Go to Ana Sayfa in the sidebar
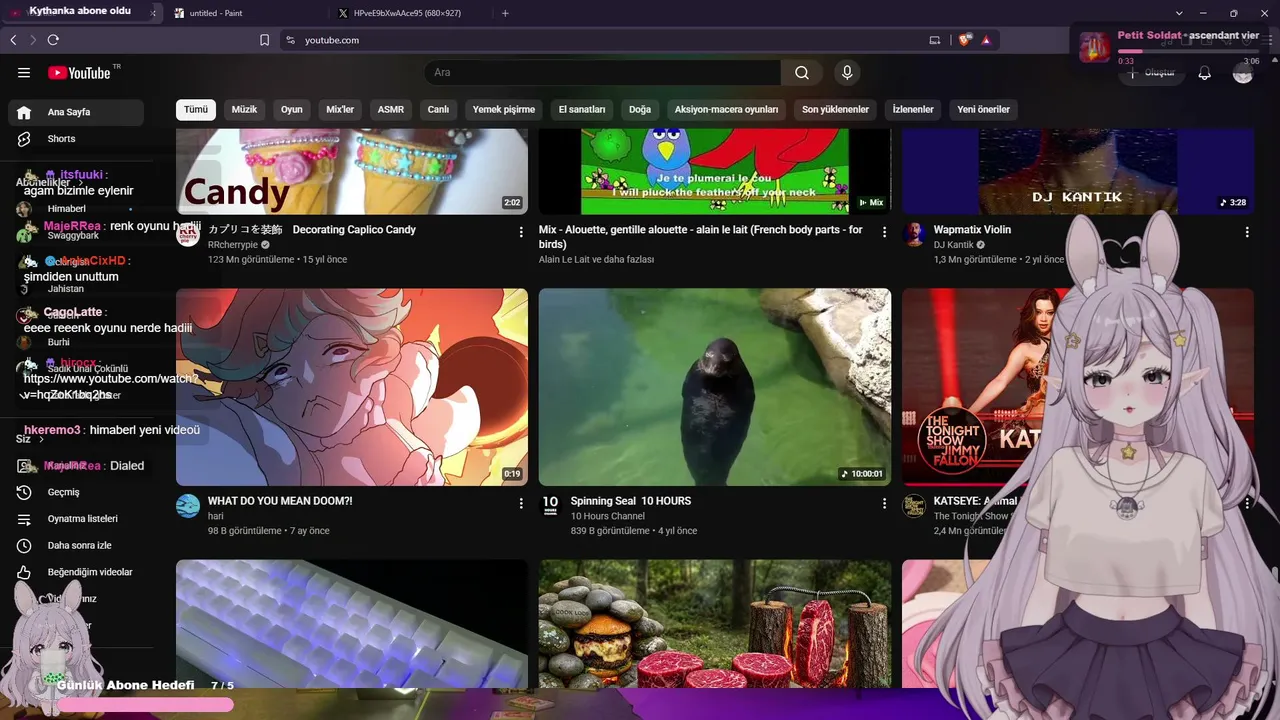1280x720 pixels. point(76,112)
